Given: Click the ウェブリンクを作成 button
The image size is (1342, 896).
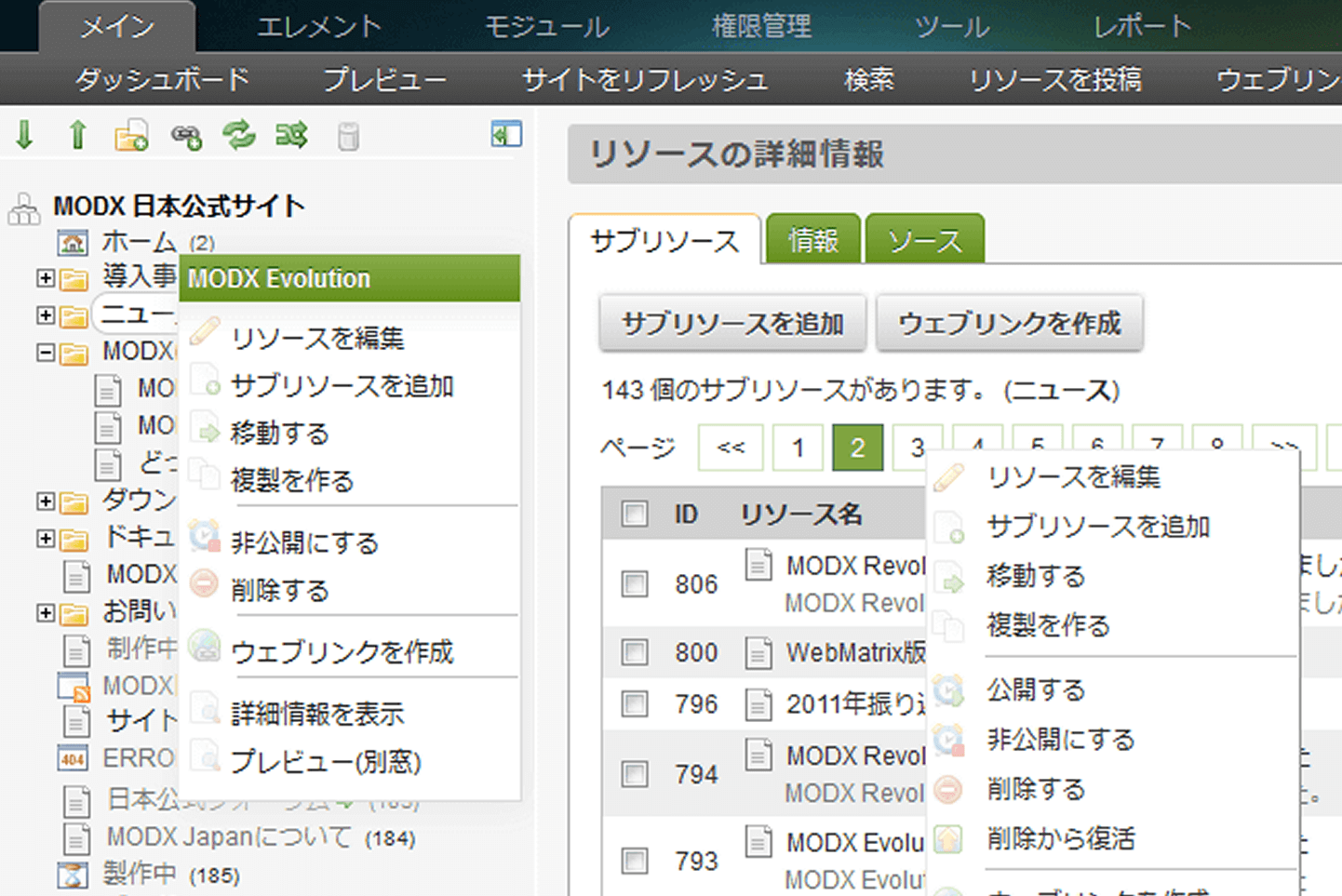Looking at the screenshot, I should (1009, 323).
